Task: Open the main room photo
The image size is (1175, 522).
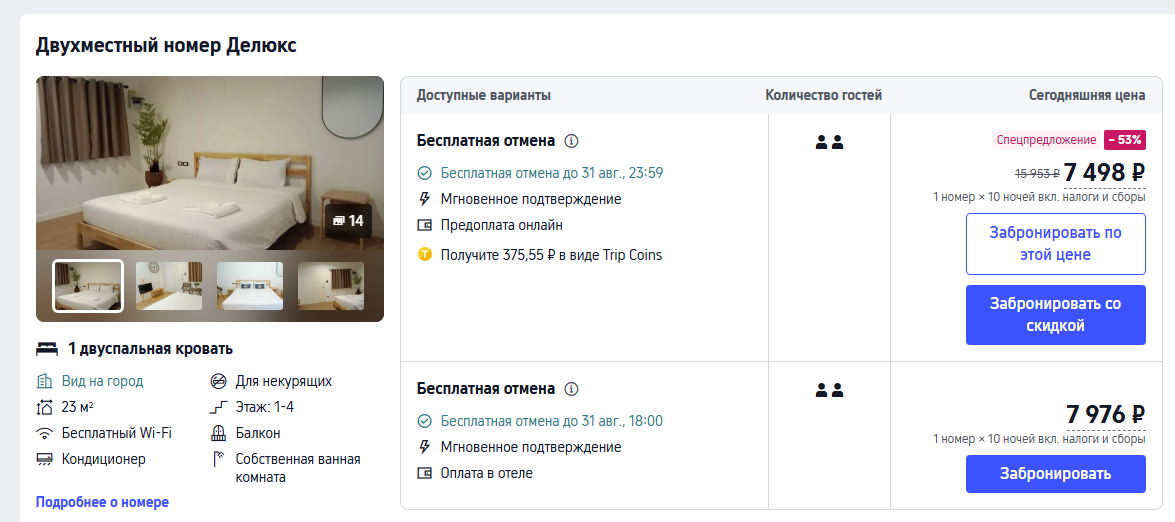Action: point(210,163)
